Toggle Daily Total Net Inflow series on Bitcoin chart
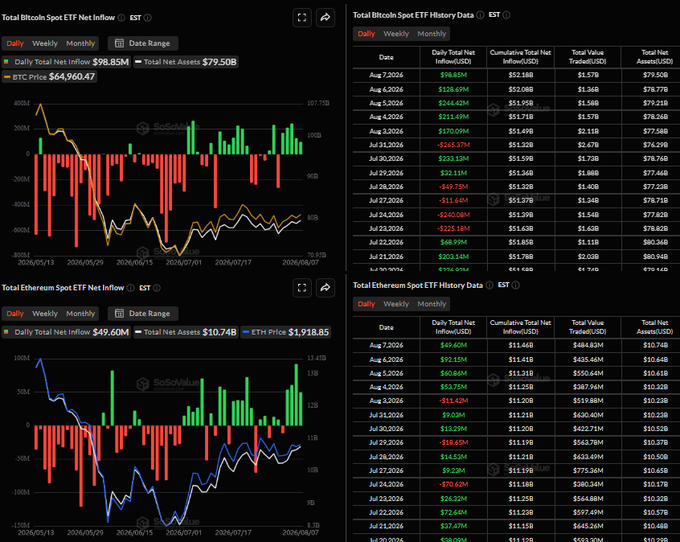 (66, 62)
